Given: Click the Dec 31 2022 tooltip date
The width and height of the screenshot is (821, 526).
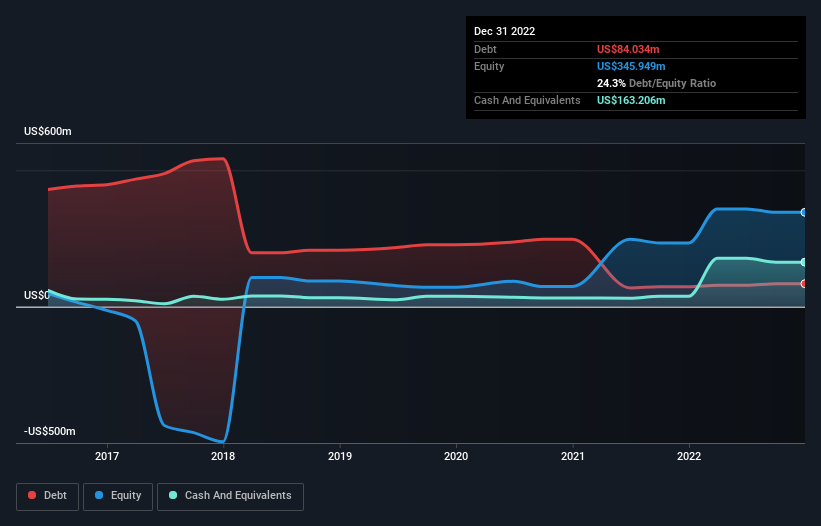Looking at the screenshot, I should coord(505,31).
